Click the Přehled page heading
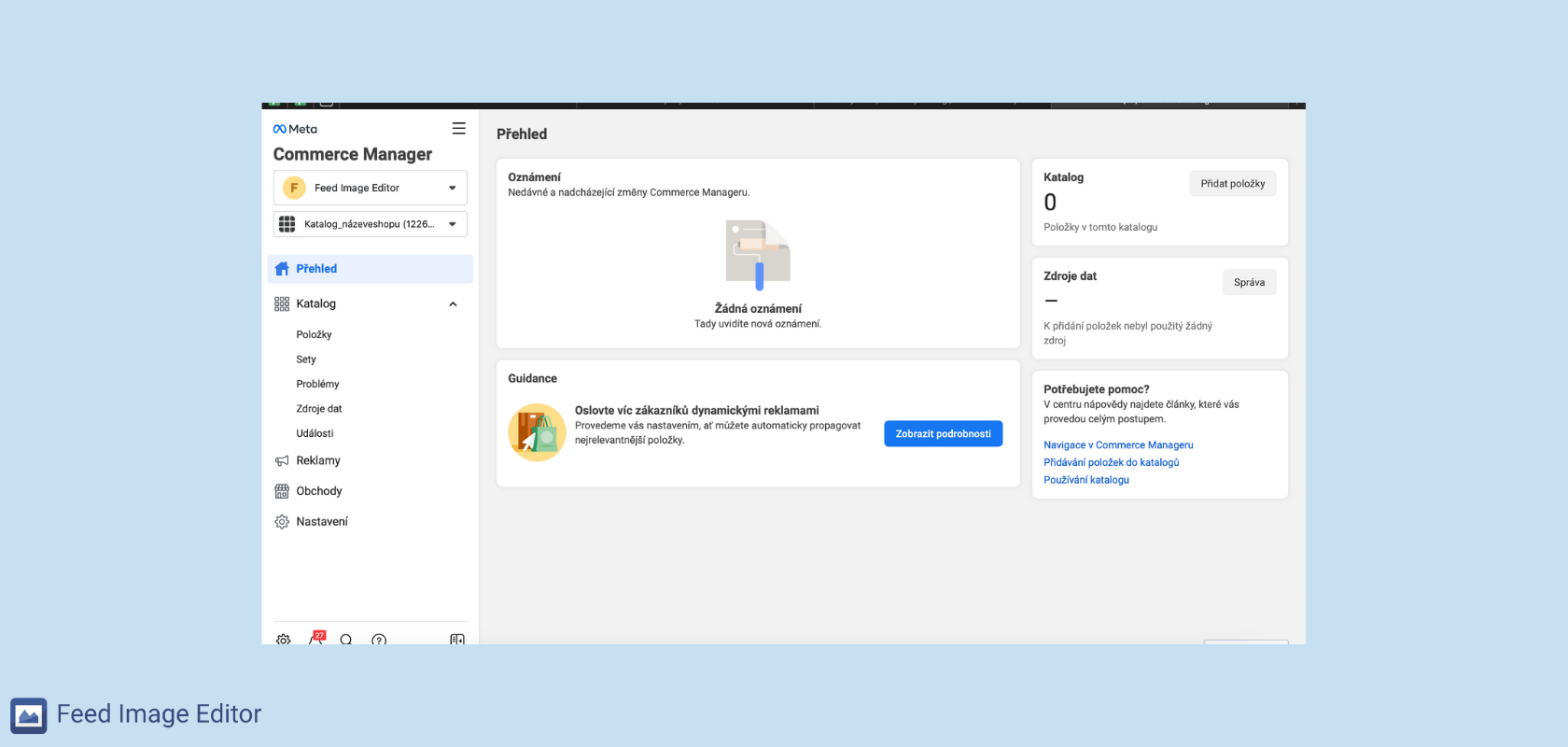1568x747 pixels. pos(522,134)
